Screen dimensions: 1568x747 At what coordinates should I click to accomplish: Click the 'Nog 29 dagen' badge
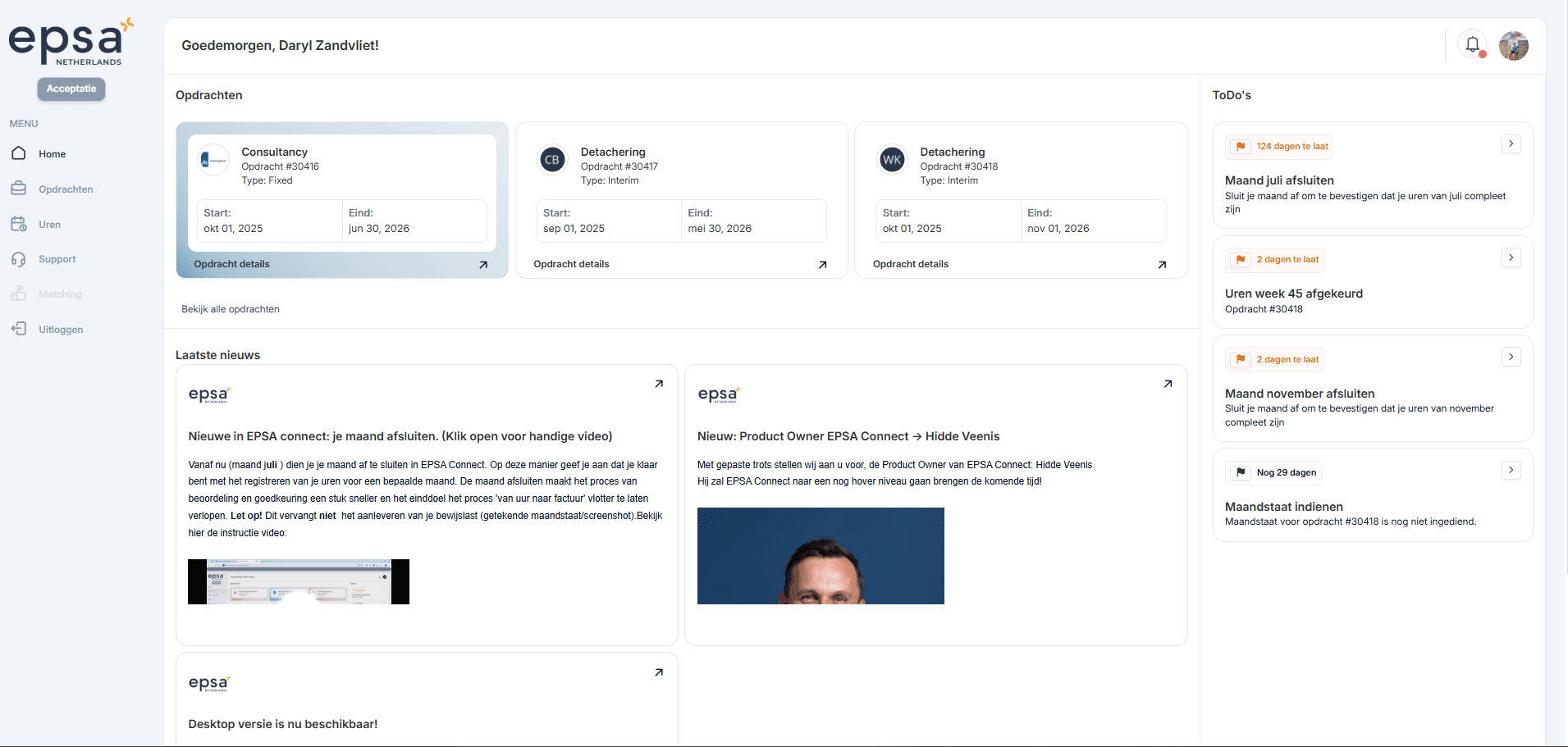tap(1273, 472)
